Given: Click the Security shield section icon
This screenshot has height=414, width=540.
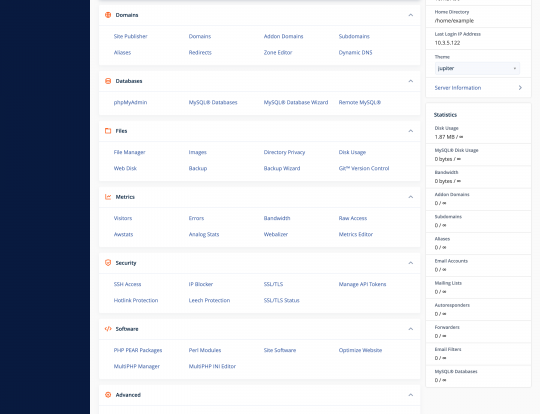Looking at the screenshot, I should click(x=108, y=263).
